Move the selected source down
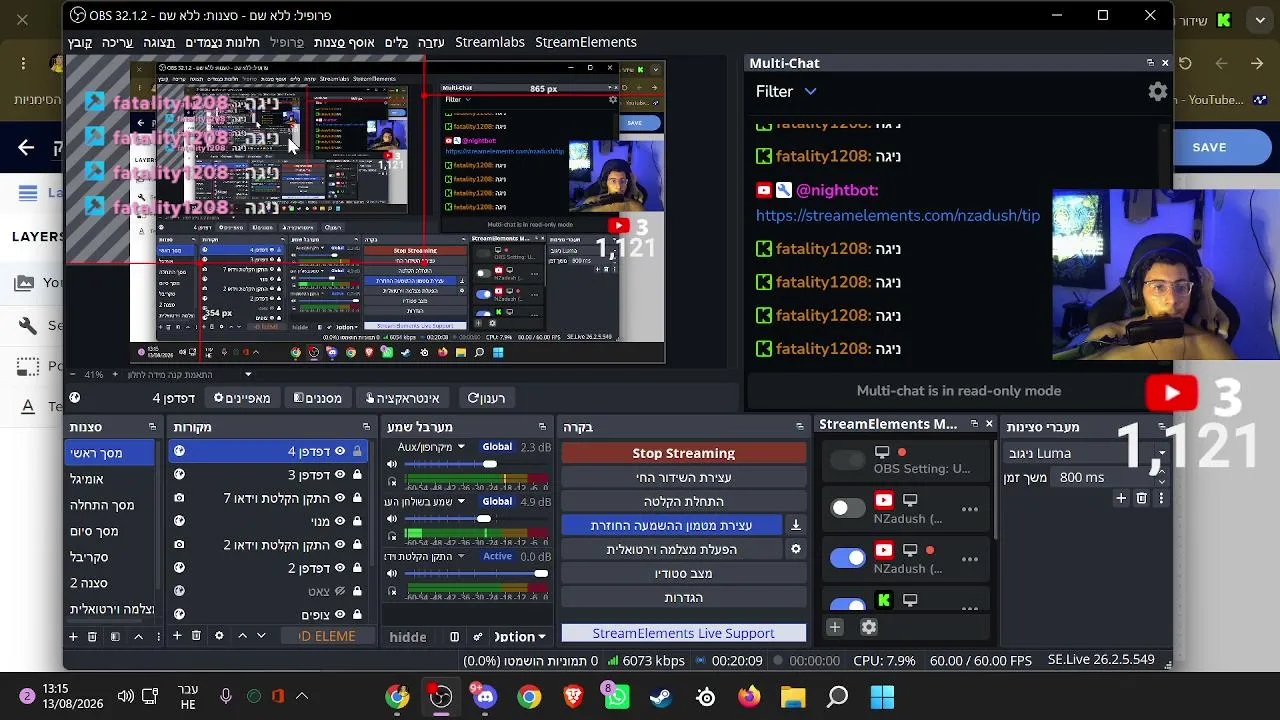 (261, 636)
